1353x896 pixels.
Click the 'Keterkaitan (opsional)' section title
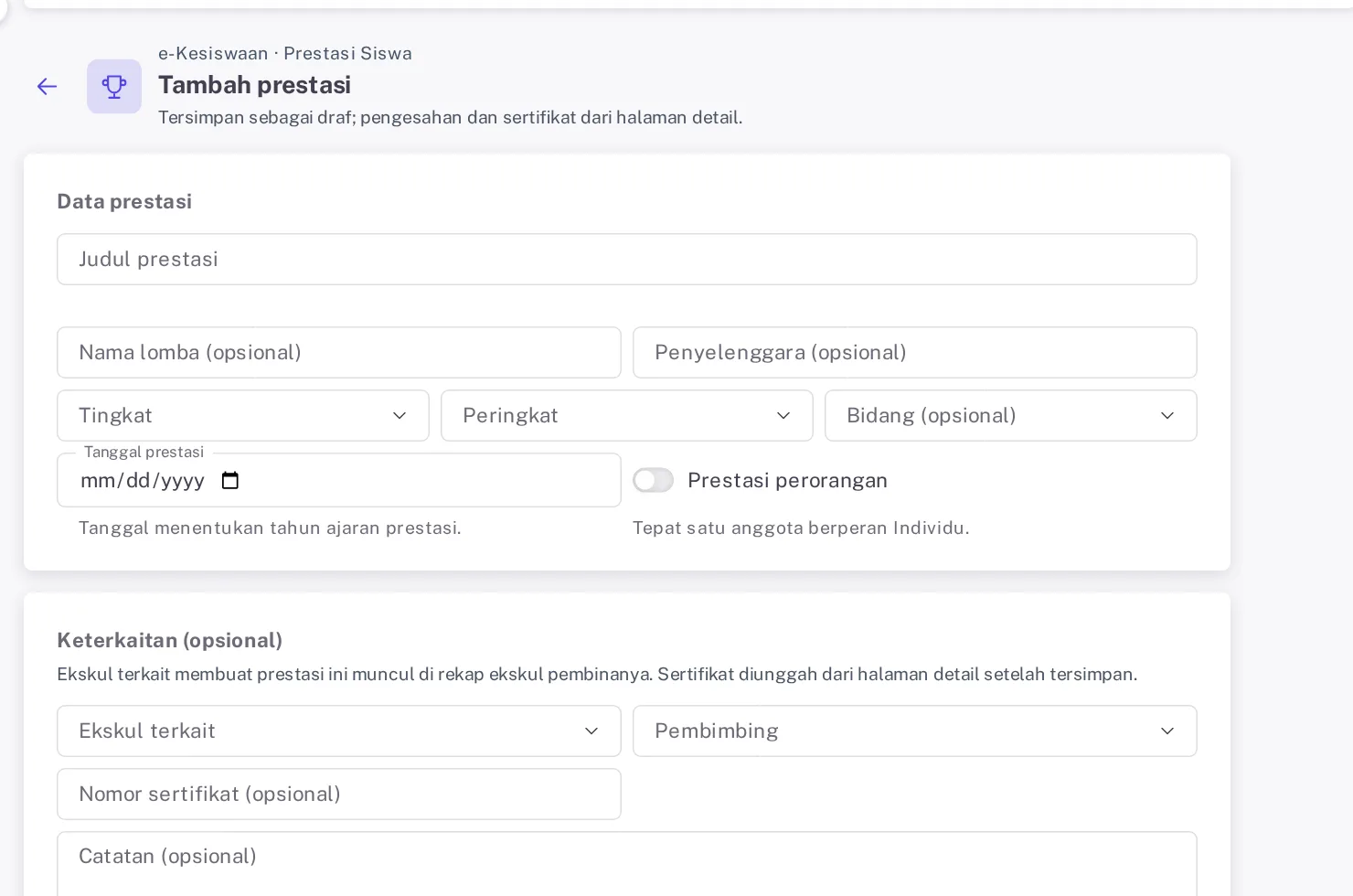click(169, 641)
